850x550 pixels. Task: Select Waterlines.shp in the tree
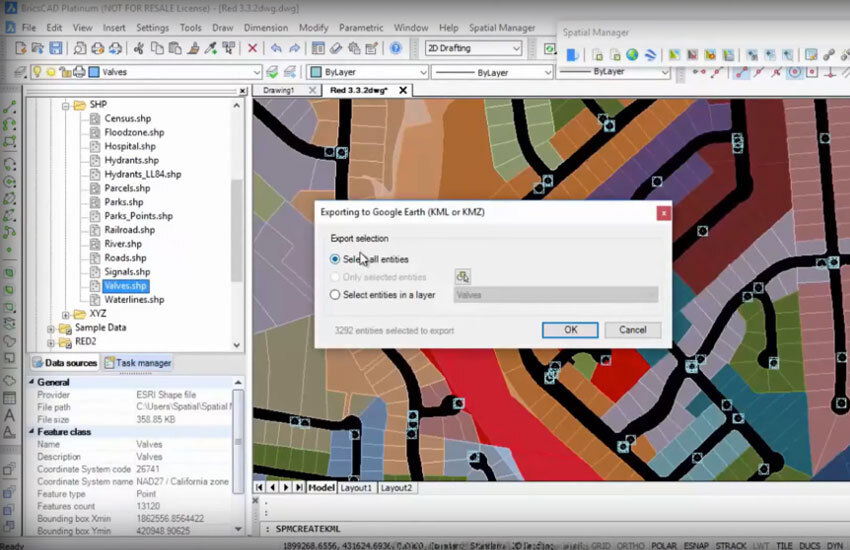click(134, 300)
